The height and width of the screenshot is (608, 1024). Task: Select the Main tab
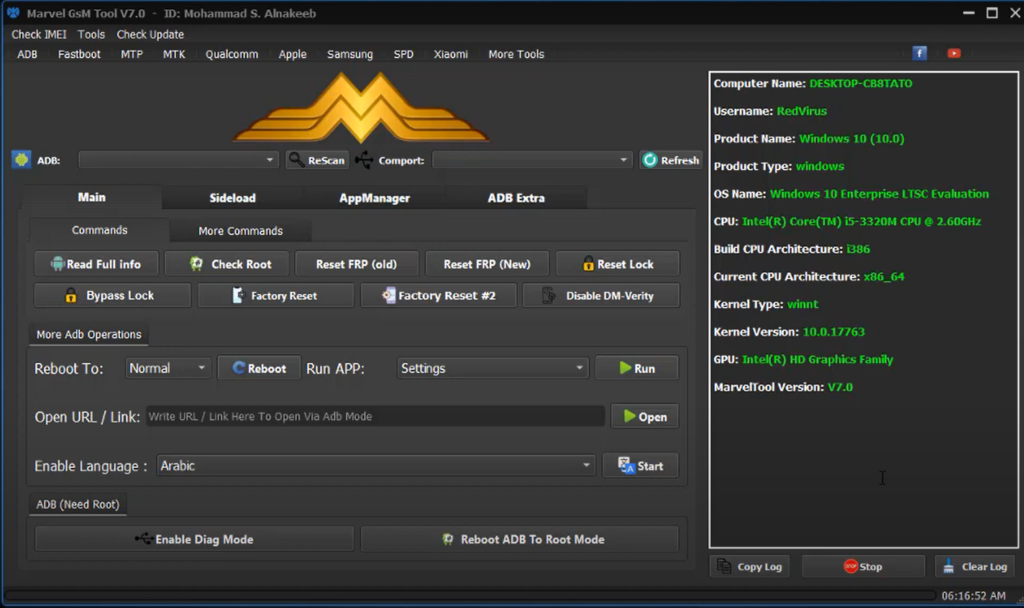tap(91, 197)
